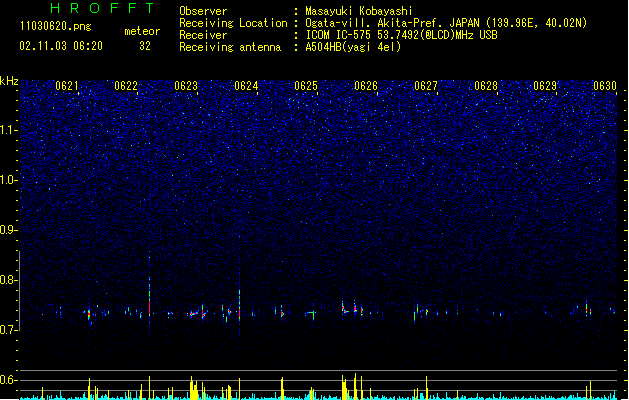Click the vertical meteor echo streak near 0624

(239, 305)
